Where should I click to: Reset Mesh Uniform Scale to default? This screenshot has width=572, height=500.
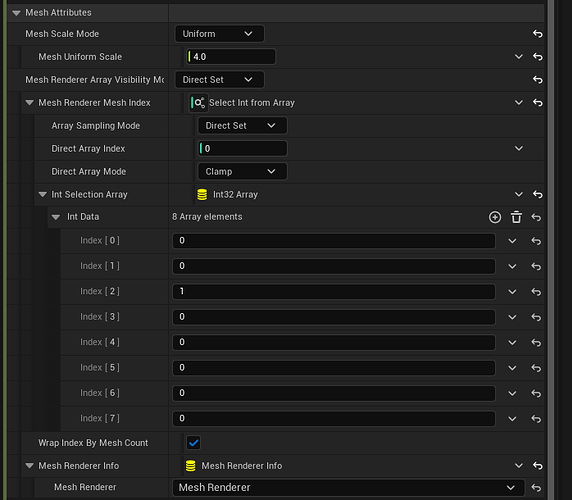click(538, 57)
